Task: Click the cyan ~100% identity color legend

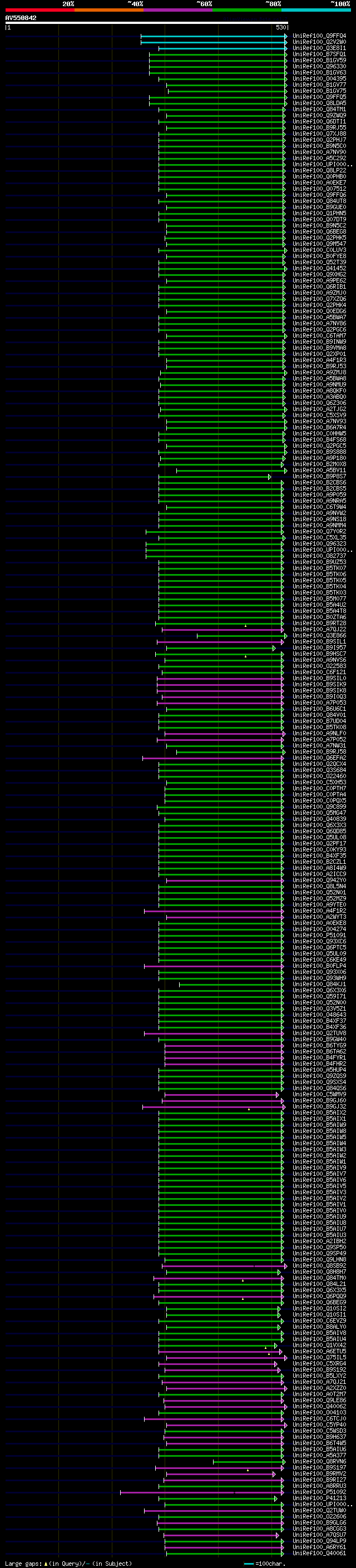Action: tap(316, 10)
